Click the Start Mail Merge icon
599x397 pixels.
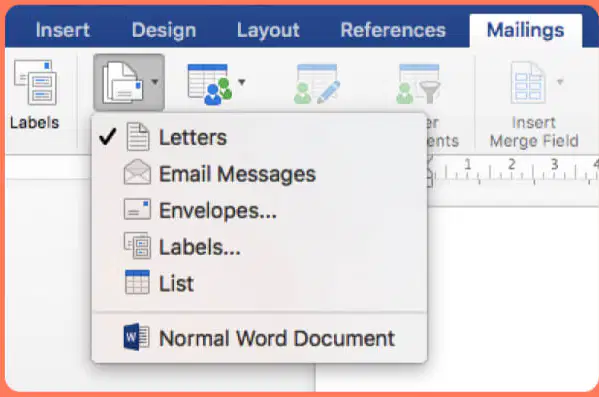(122, 82)
